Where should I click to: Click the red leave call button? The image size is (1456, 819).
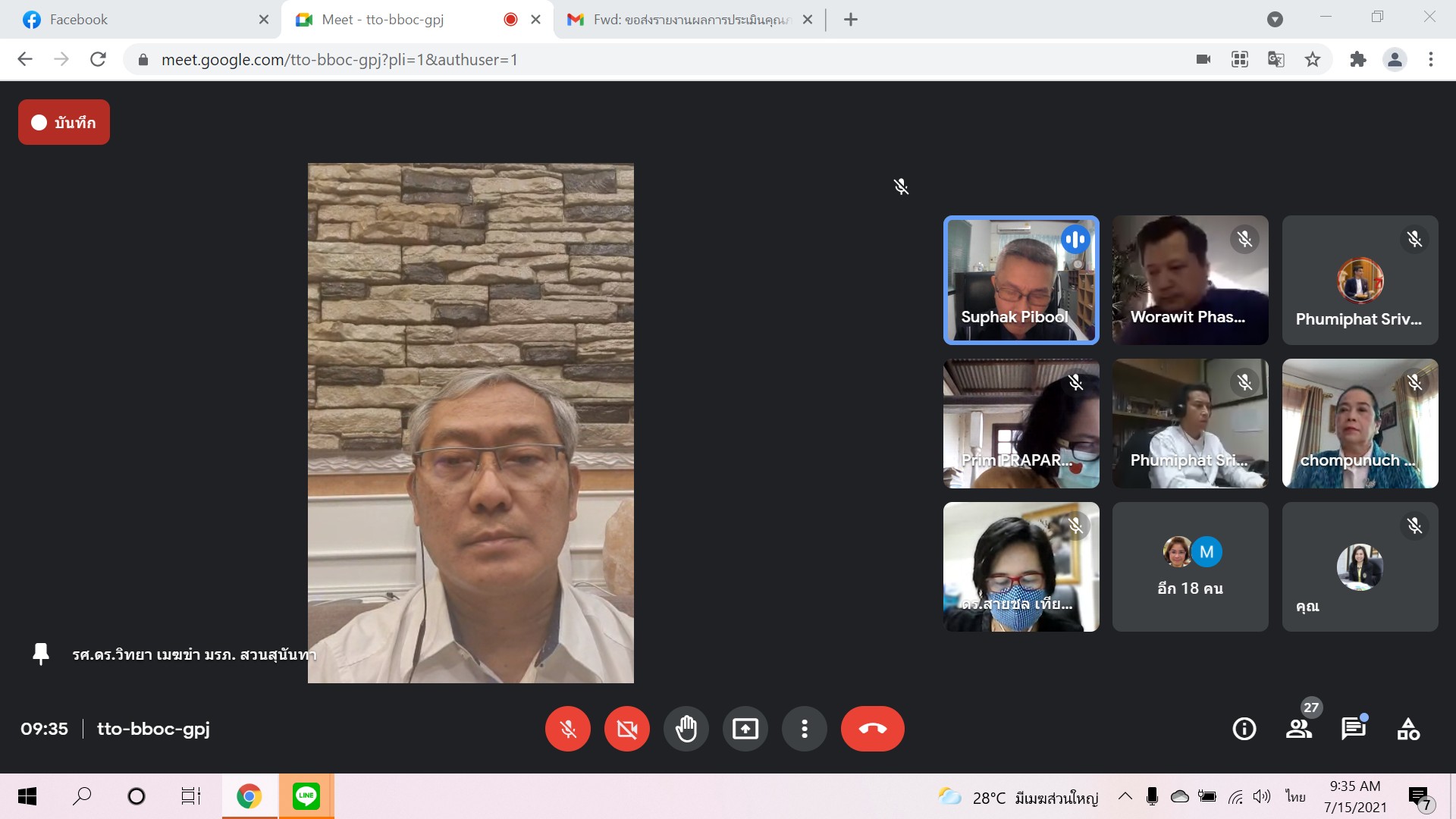pyautogui.click(x=872, y=729)
